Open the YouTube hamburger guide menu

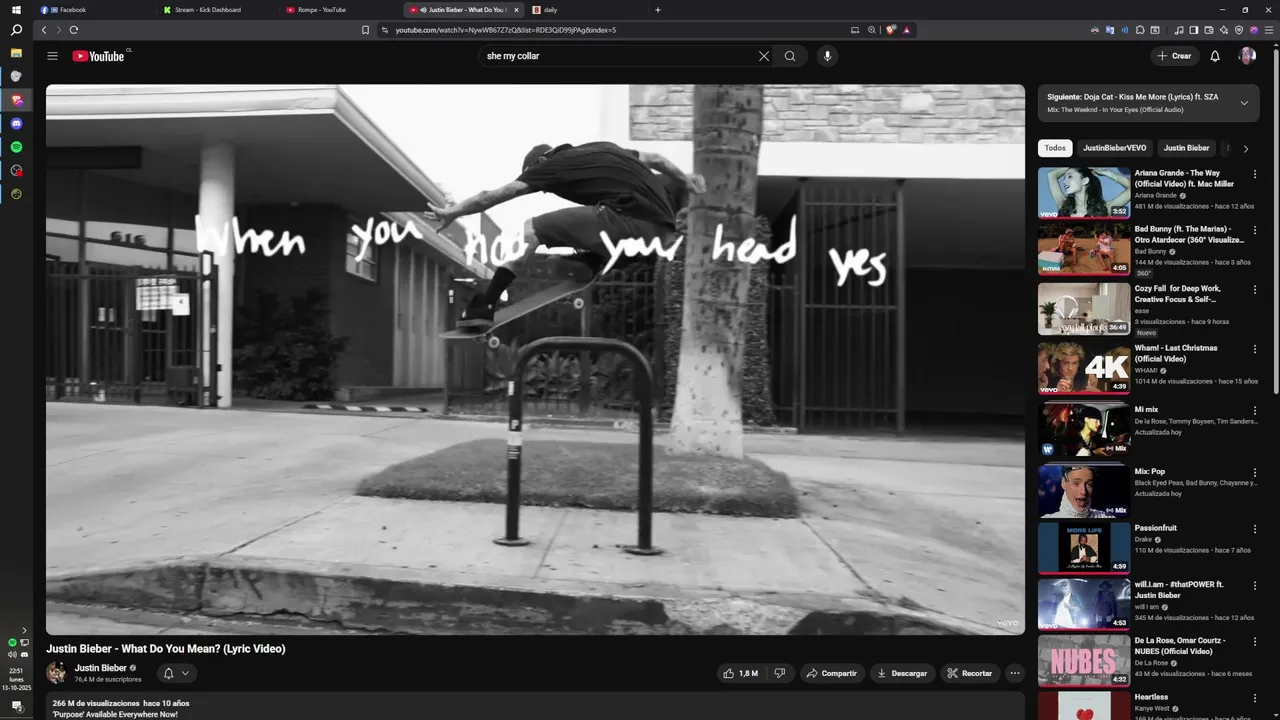52,56
